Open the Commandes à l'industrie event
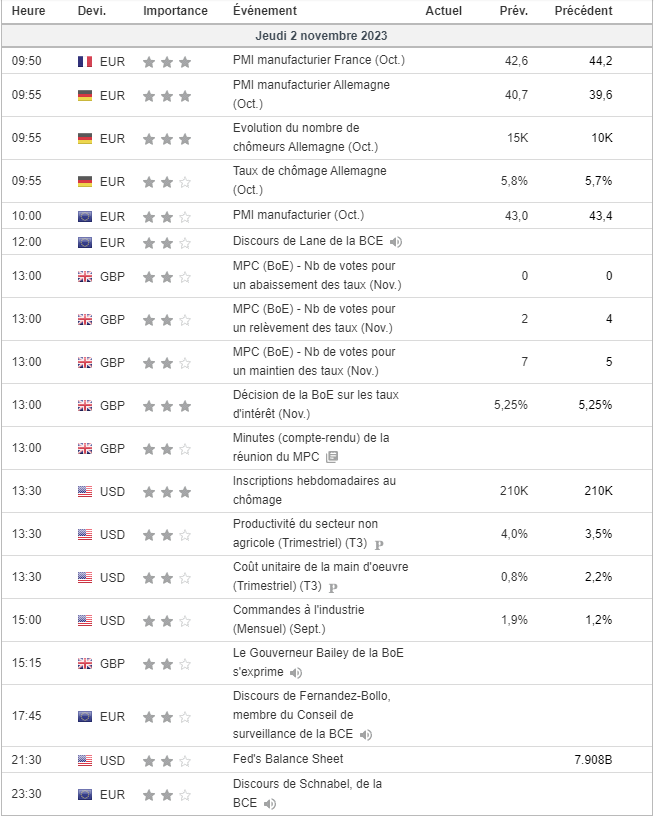 (298, 619)
